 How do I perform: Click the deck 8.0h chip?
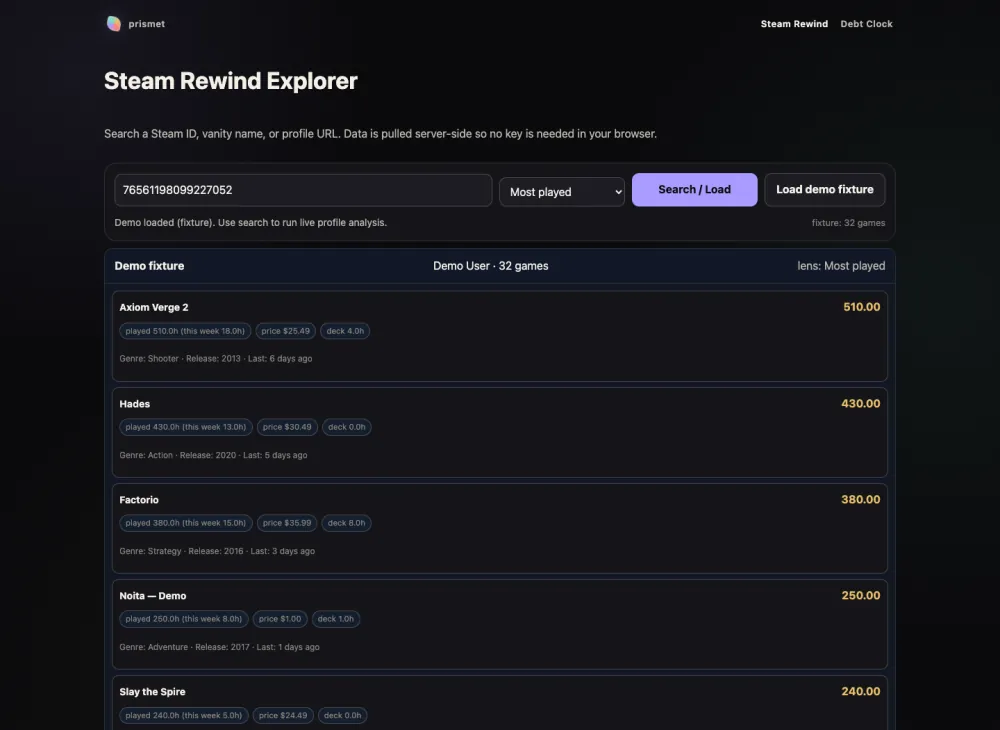pos(346,523)
